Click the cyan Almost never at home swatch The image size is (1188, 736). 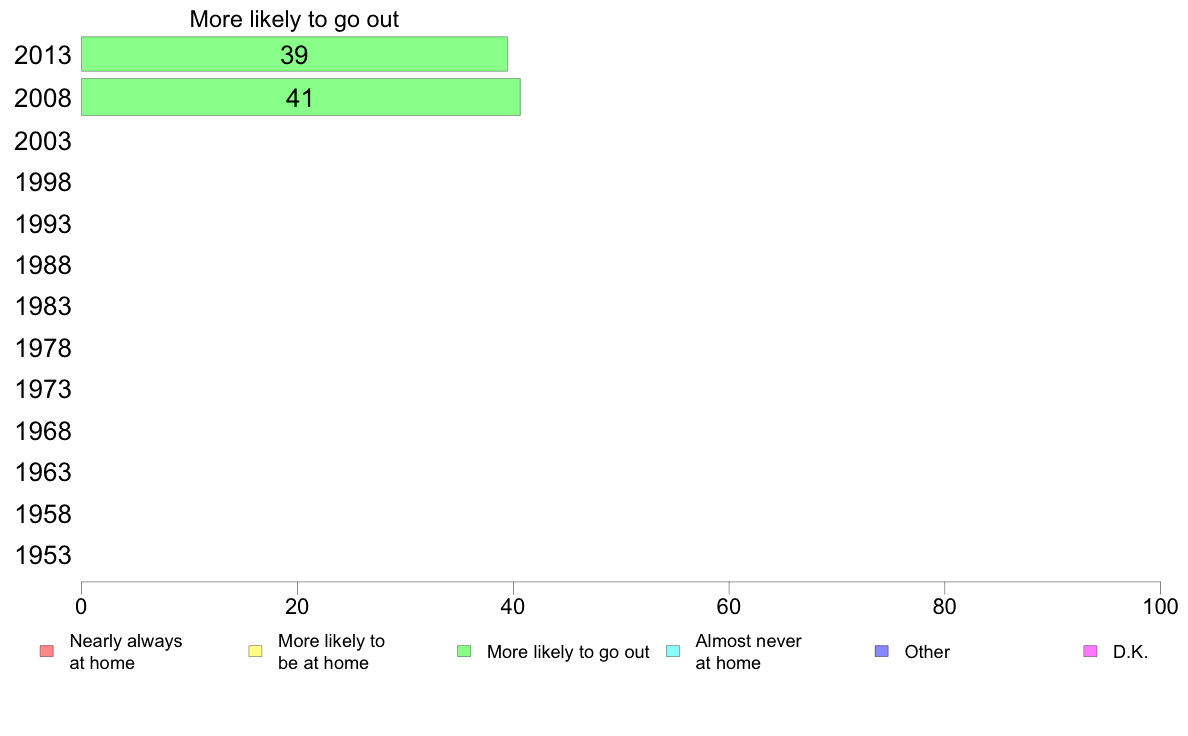[673, 651]
